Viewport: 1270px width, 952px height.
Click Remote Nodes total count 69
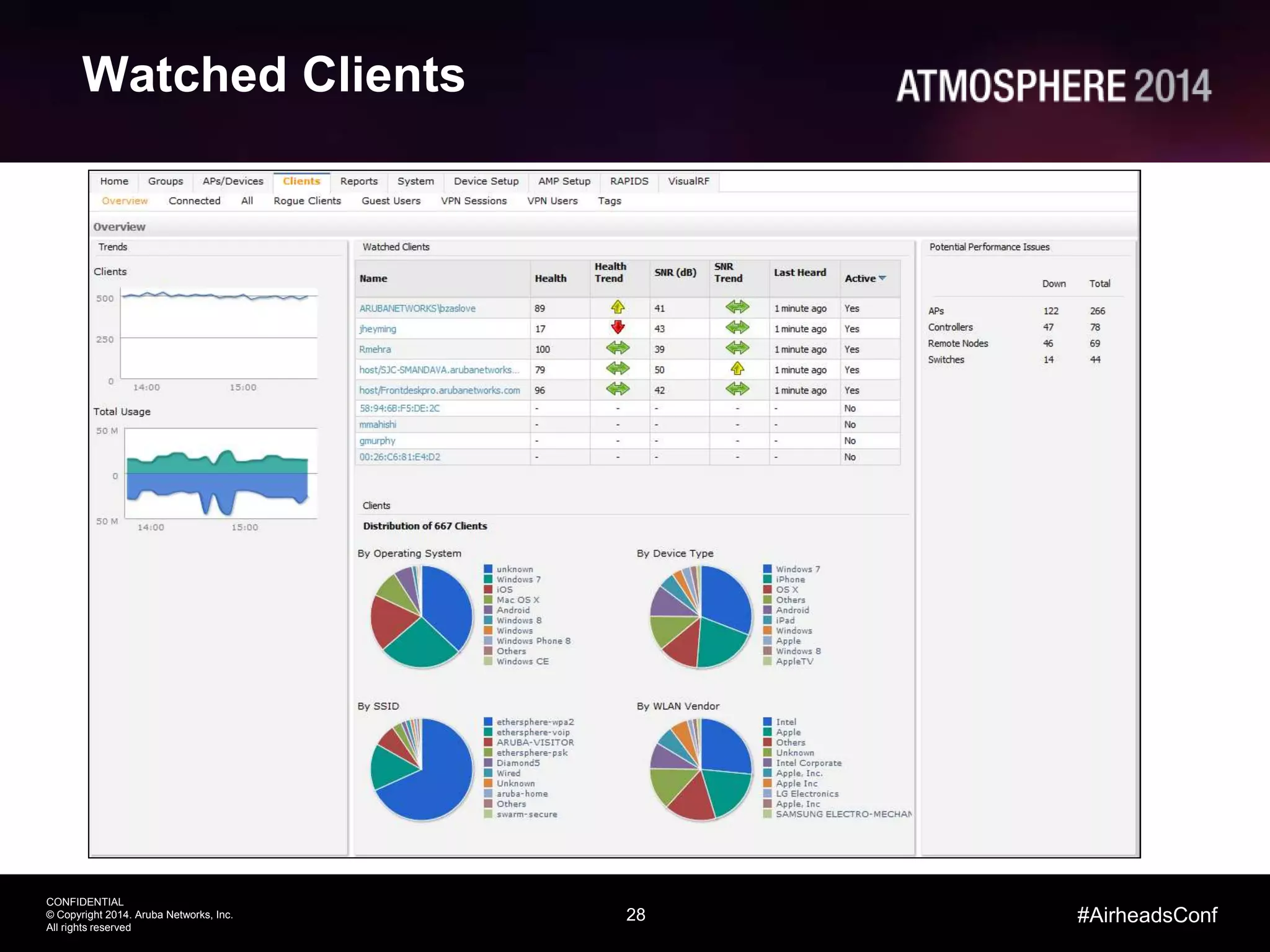pyautogui.click(x=1095, y=343)
